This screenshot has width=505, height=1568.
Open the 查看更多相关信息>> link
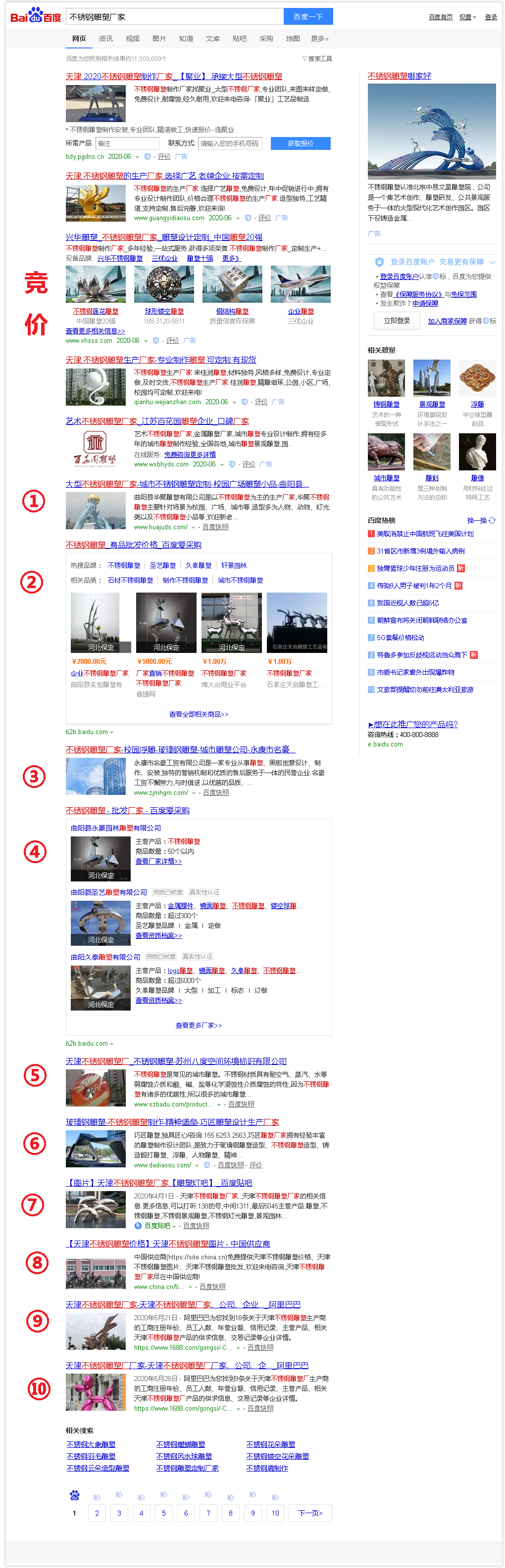(x=95, y=331)
